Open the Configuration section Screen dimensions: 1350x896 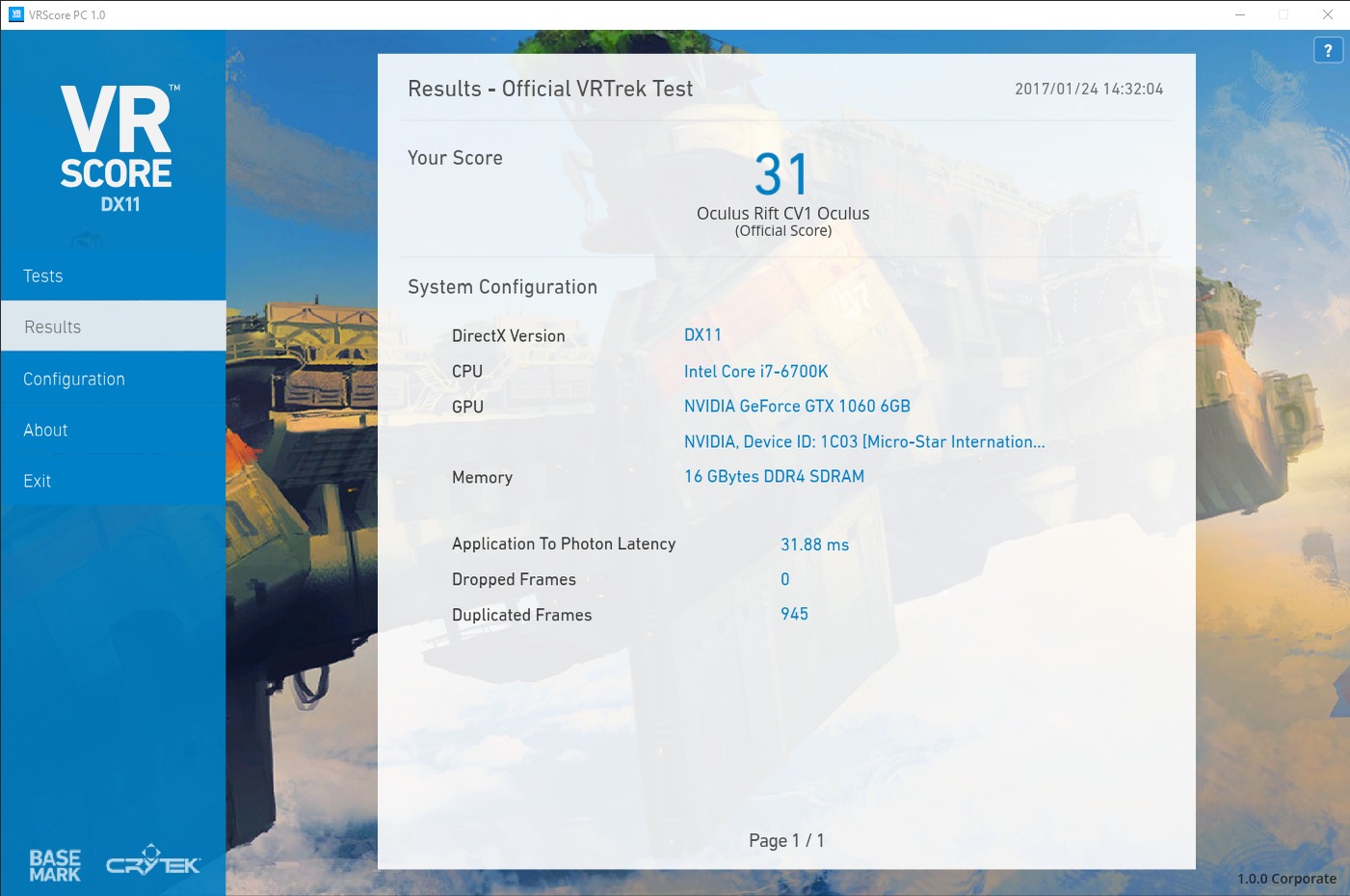tap(74, 380)
